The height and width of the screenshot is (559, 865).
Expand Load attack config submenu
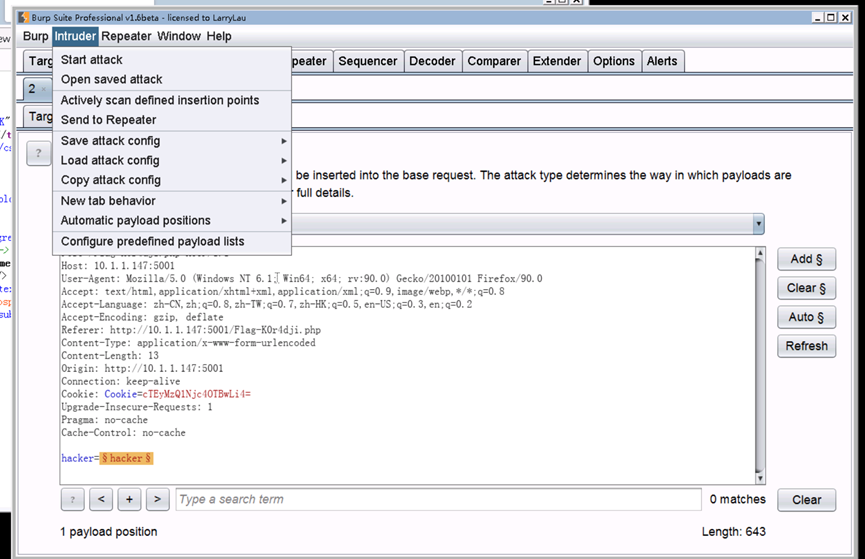(172, 161)
